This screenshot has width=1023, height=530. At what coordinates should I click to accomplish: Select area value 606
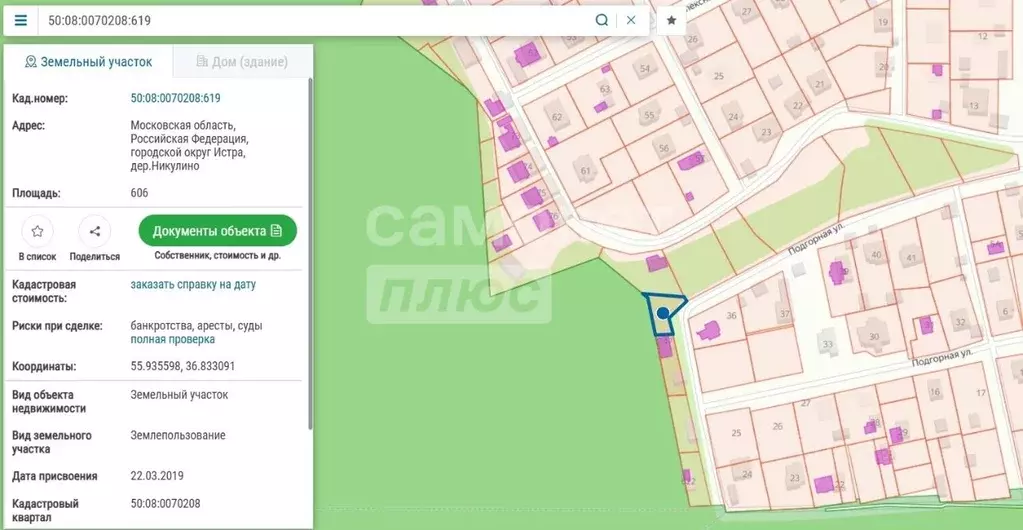point(140,193)
